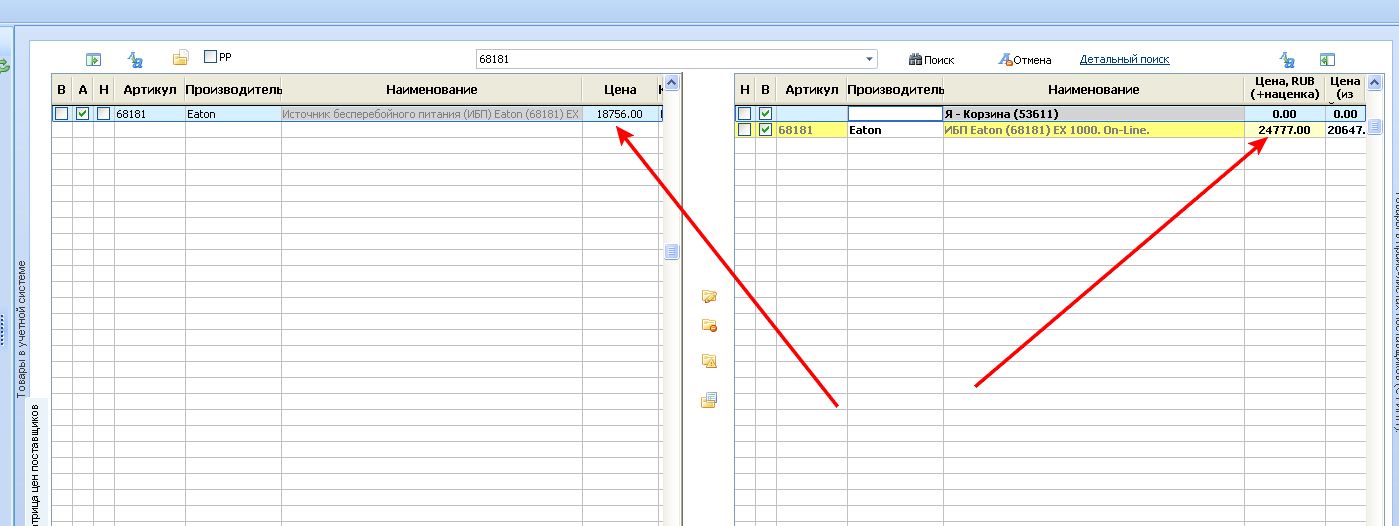
Task: Click the left table 68181 article cell
Action: (150, 114)
